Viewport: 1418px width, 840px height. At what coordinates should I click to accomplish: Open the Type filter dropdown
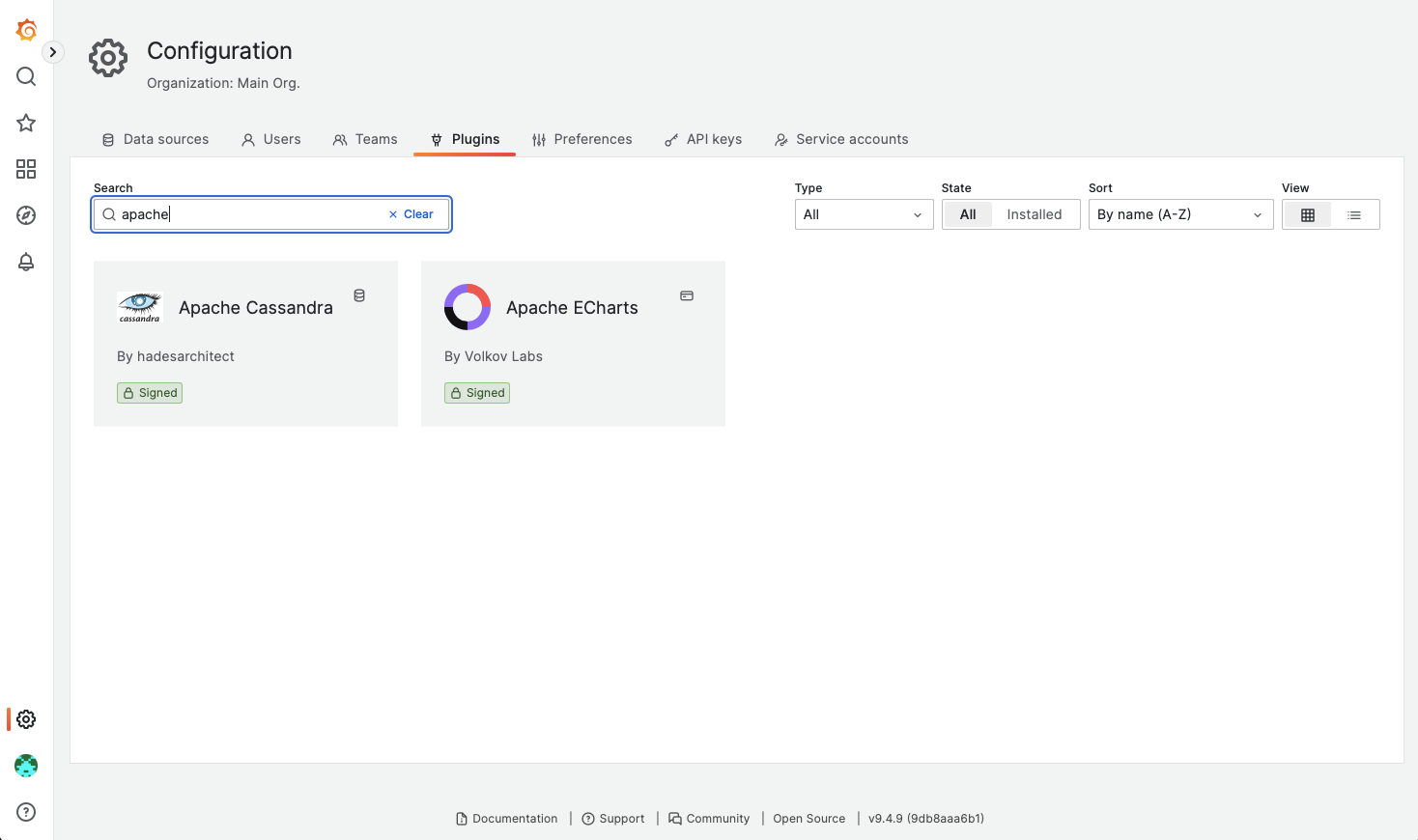point(865,214)
